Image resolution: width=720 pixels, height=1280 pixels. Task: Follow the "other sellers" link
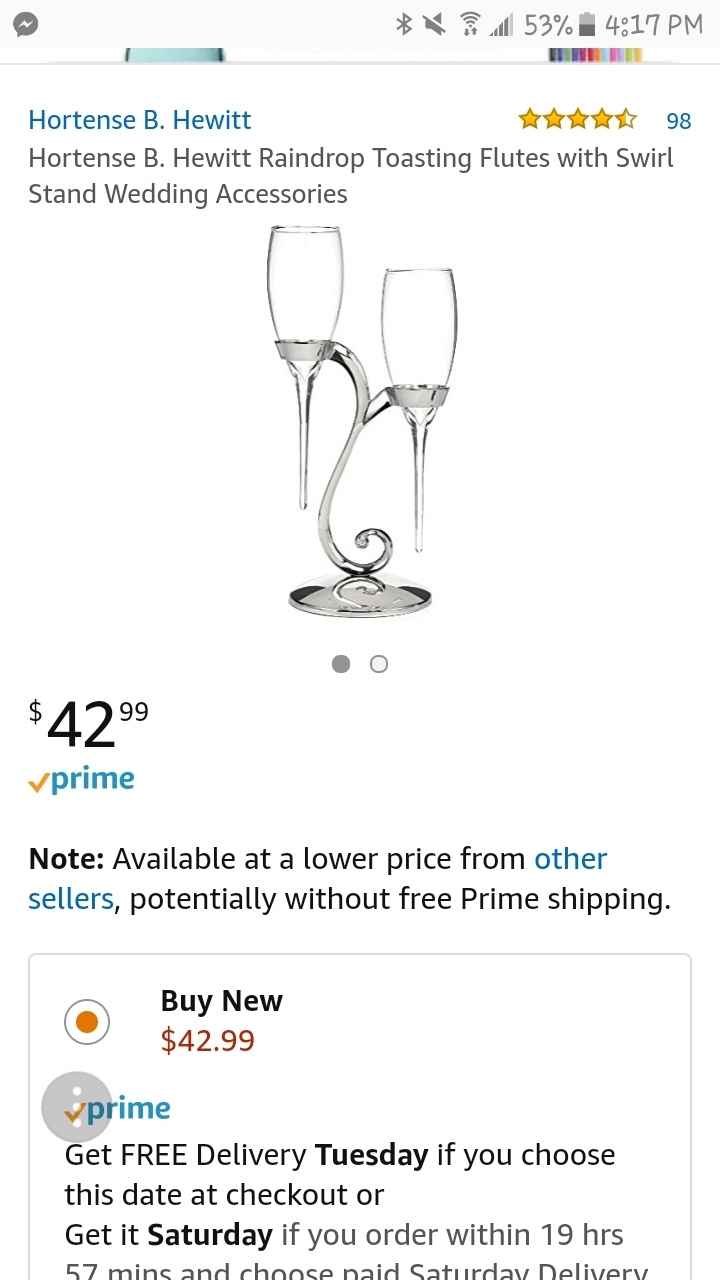point(571,859)
